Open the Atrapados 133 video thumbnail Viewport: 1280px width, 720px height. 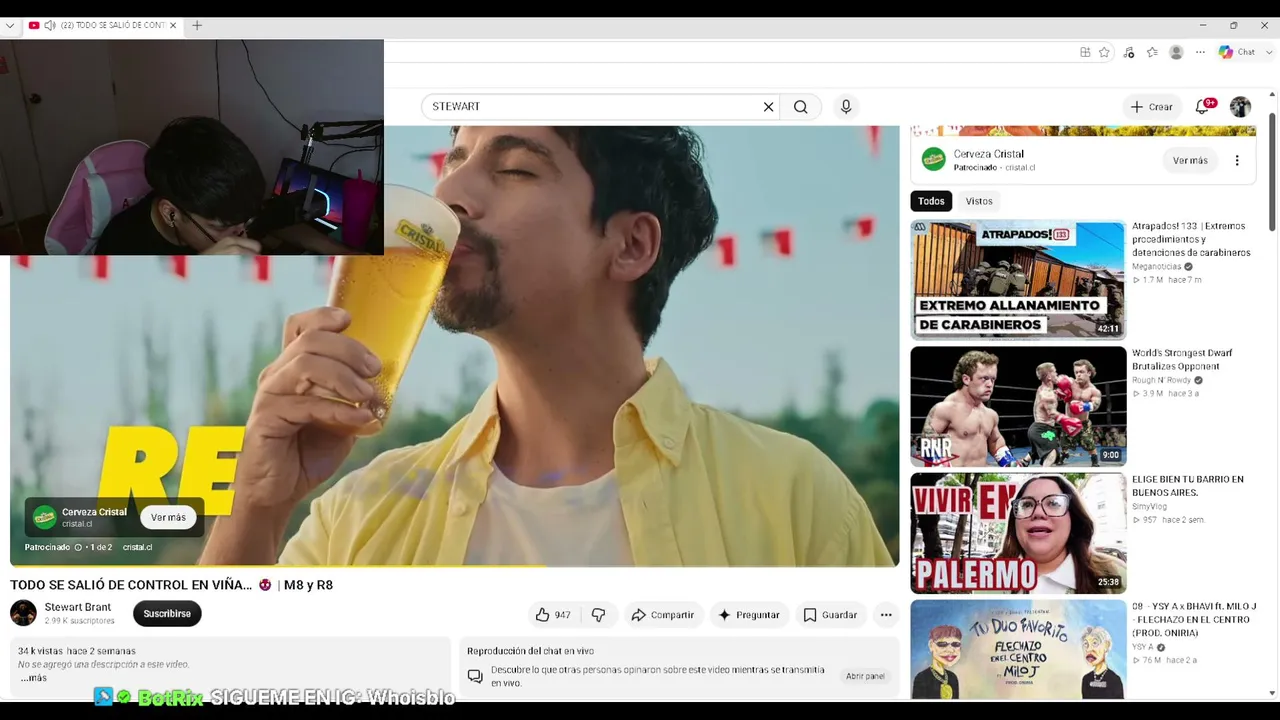click(1018, 279)
